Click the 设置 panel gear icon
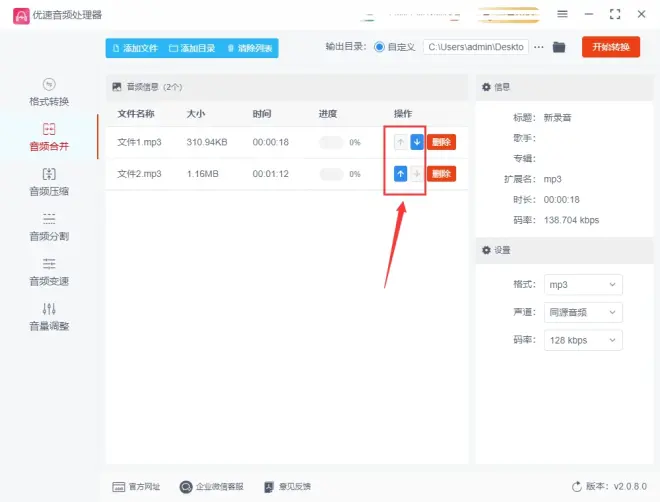Image resolution: width=660 pixels, height=502 pixels. point(486,250)
